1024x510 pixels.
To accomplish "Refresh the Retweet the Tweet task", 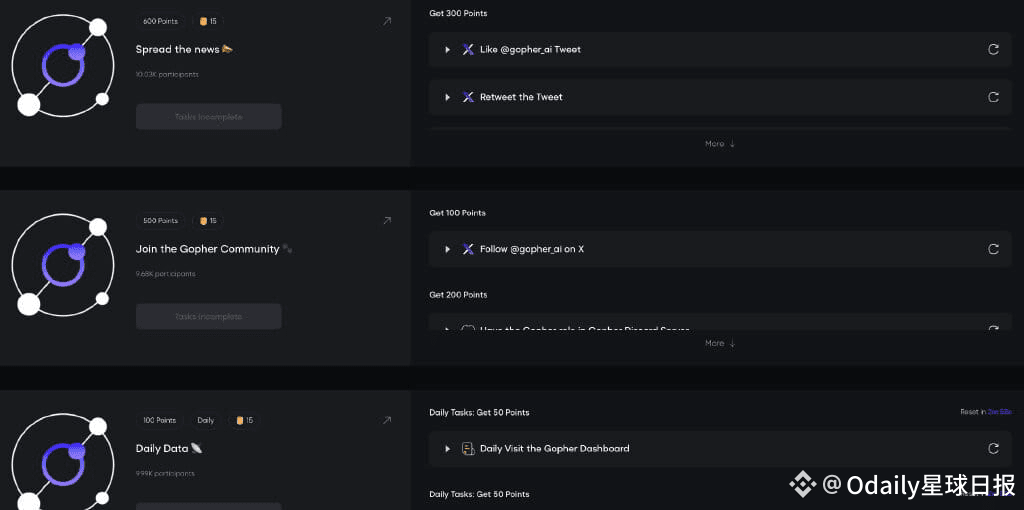I will point(993,97).
